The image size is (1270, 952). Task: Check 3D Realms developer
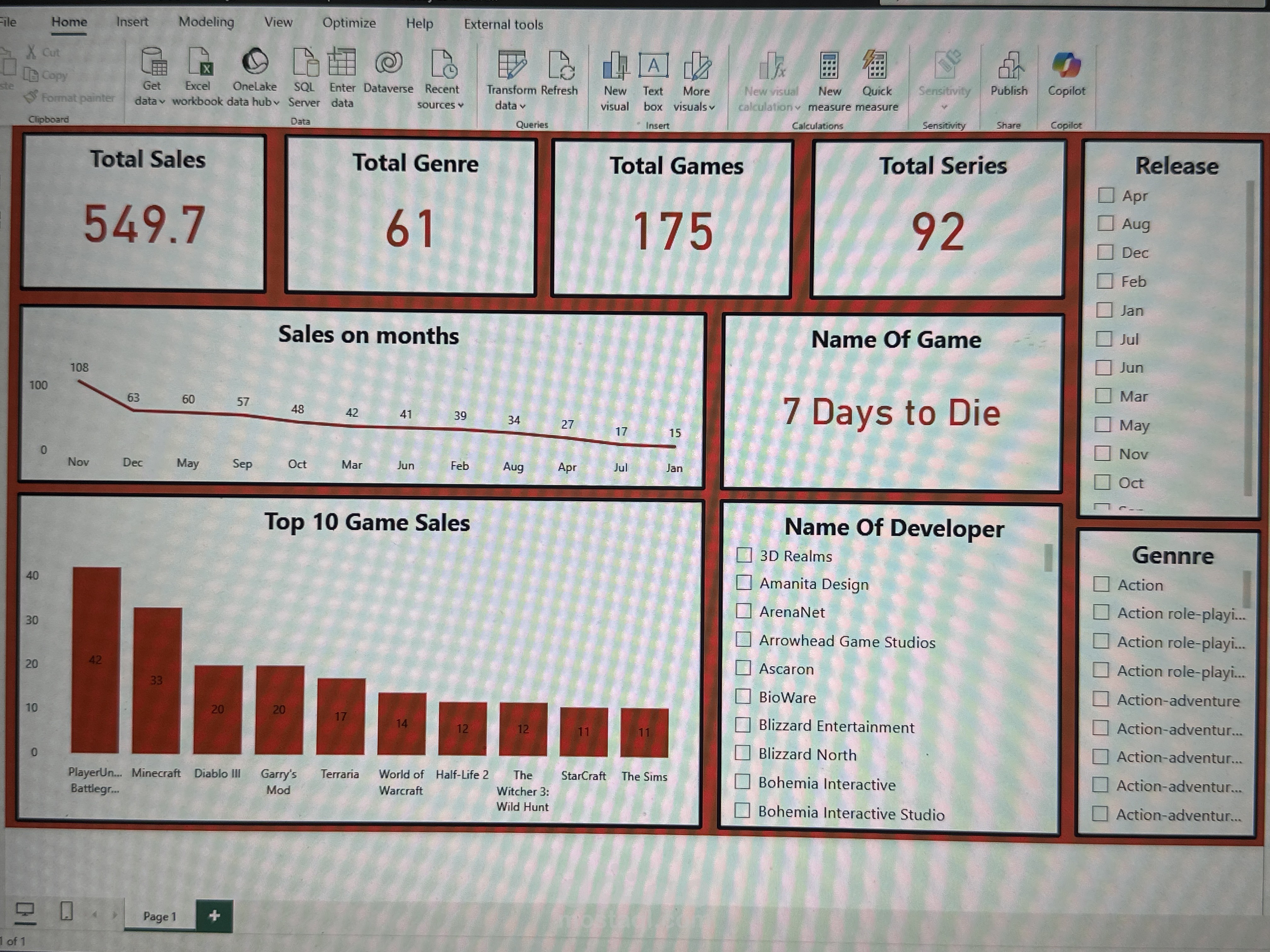pyautogui.click(x=744, y=555)
